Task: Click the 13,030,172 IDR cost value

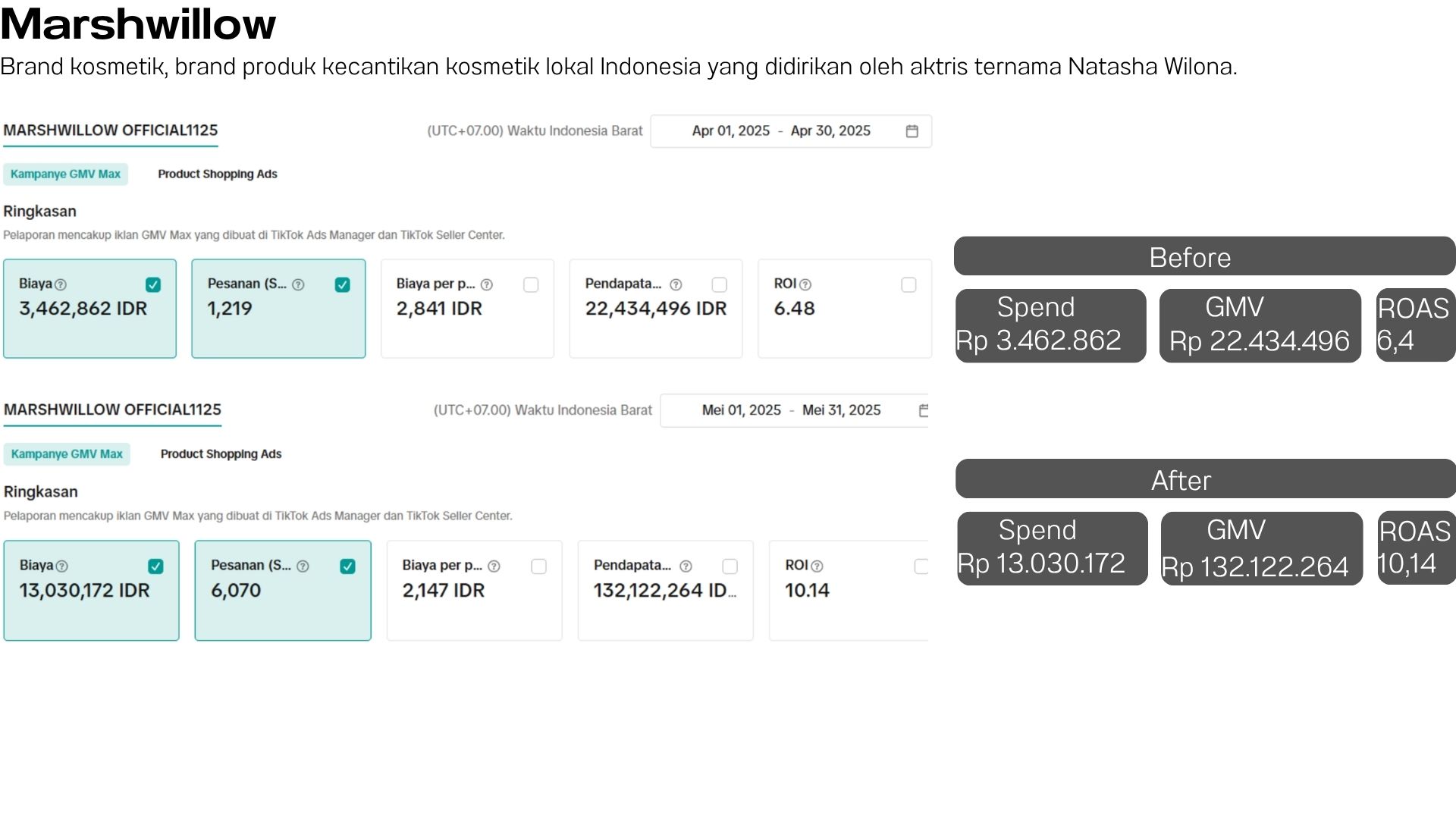Action: 84,590
